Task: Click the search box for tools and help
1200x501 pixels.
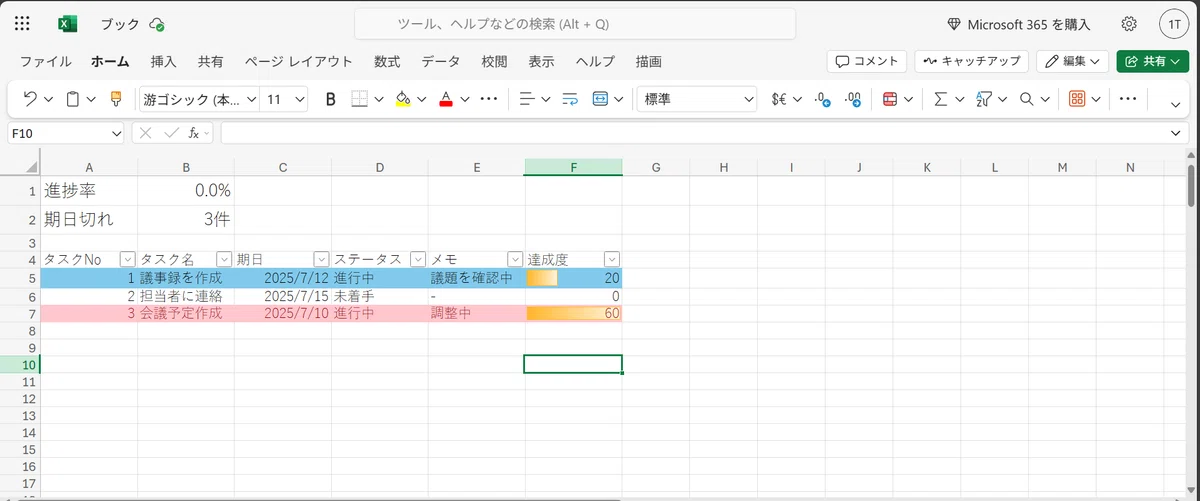Action: (575, 24)
